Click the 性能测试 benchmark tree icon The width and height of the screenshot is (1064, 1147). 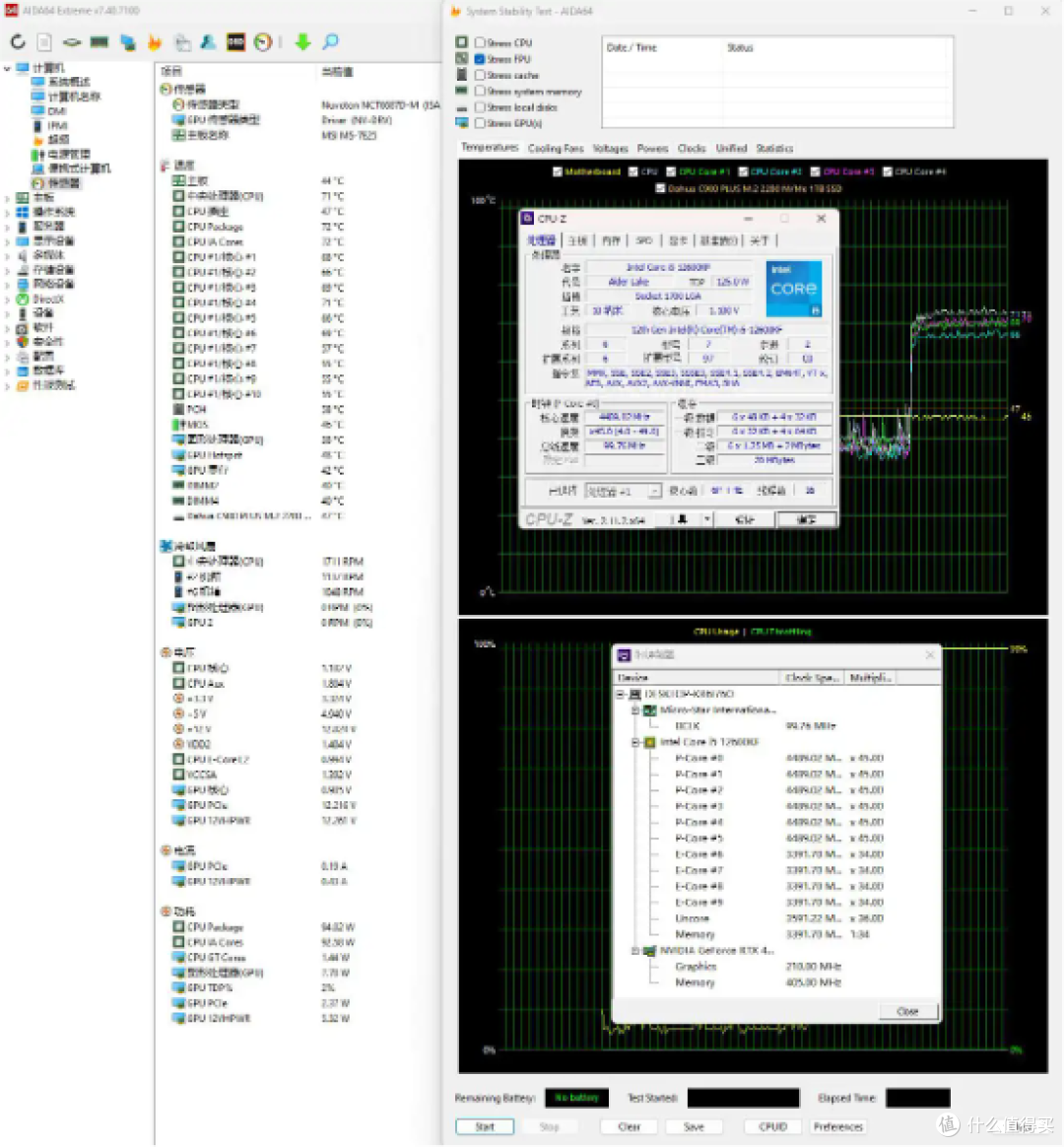(x=23, y=385)
